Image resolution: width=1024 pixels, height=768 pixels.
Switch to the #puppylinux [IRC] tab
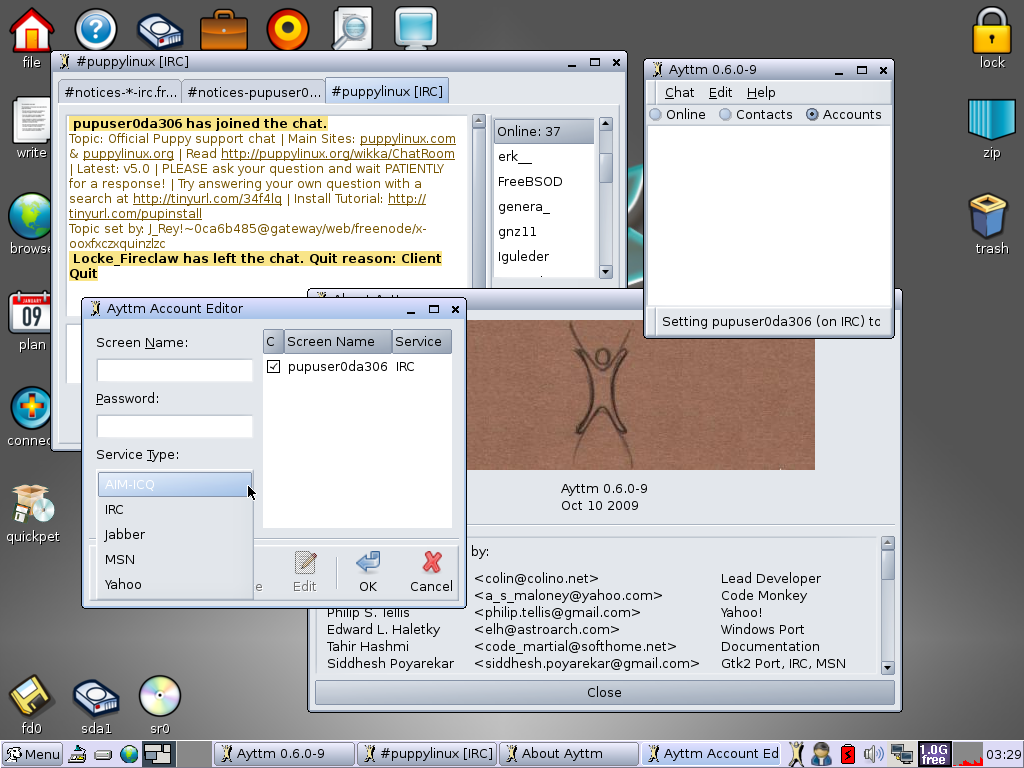[387, 91]
